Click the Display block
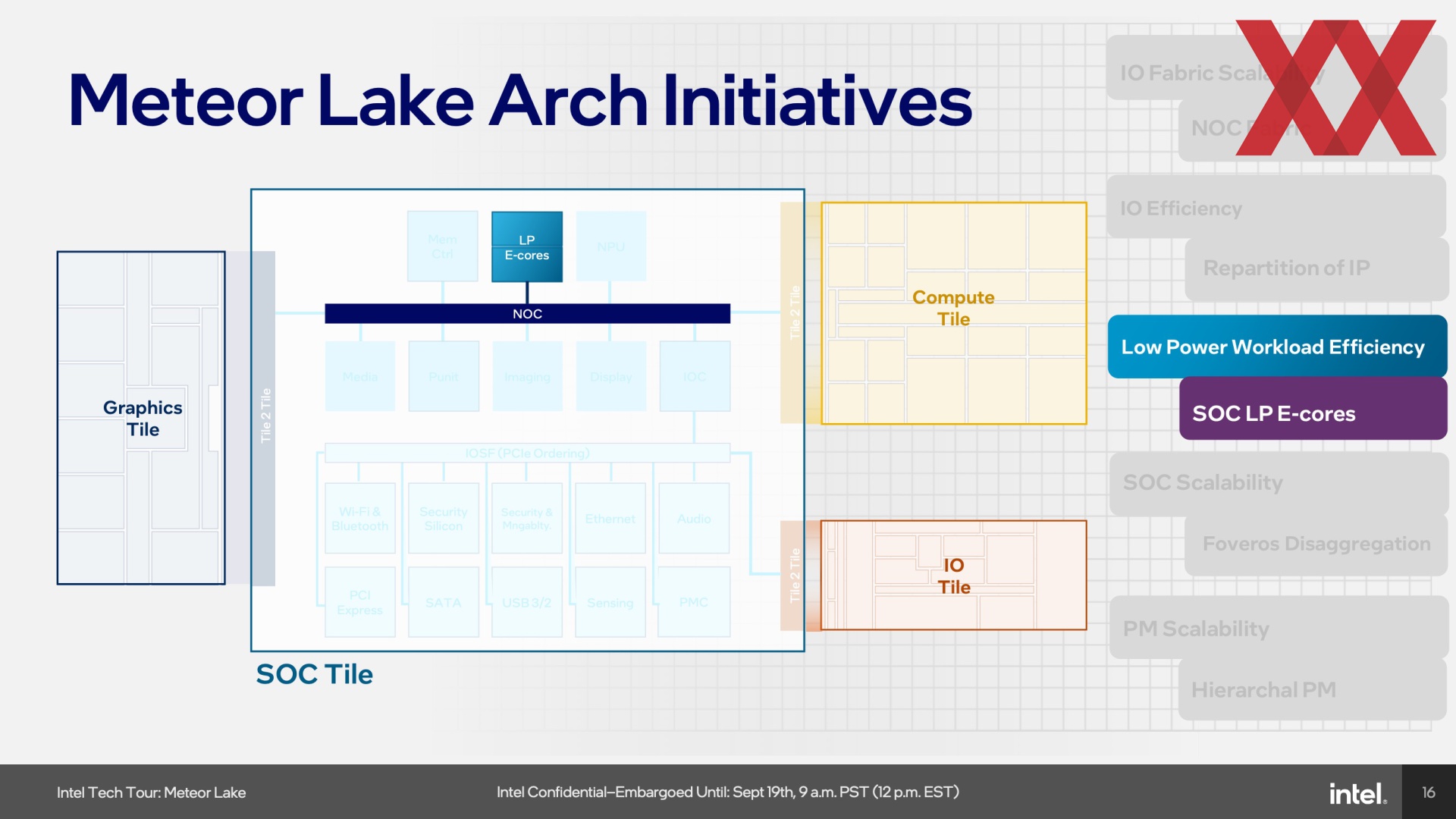This screenshot has width=1456, height=819. 611,376
